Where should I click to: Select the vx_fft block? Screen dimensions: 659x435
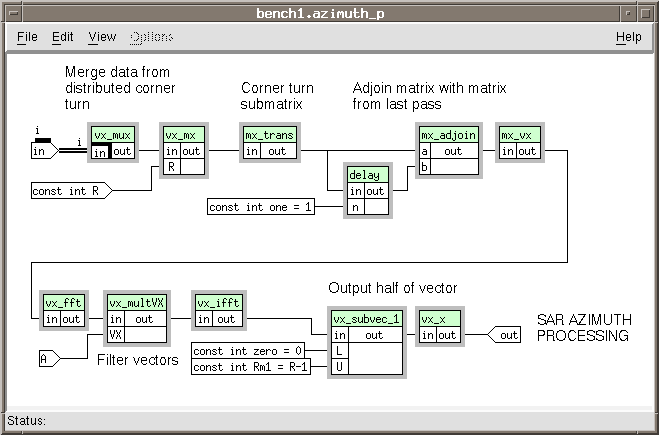(x=62, y=303)
